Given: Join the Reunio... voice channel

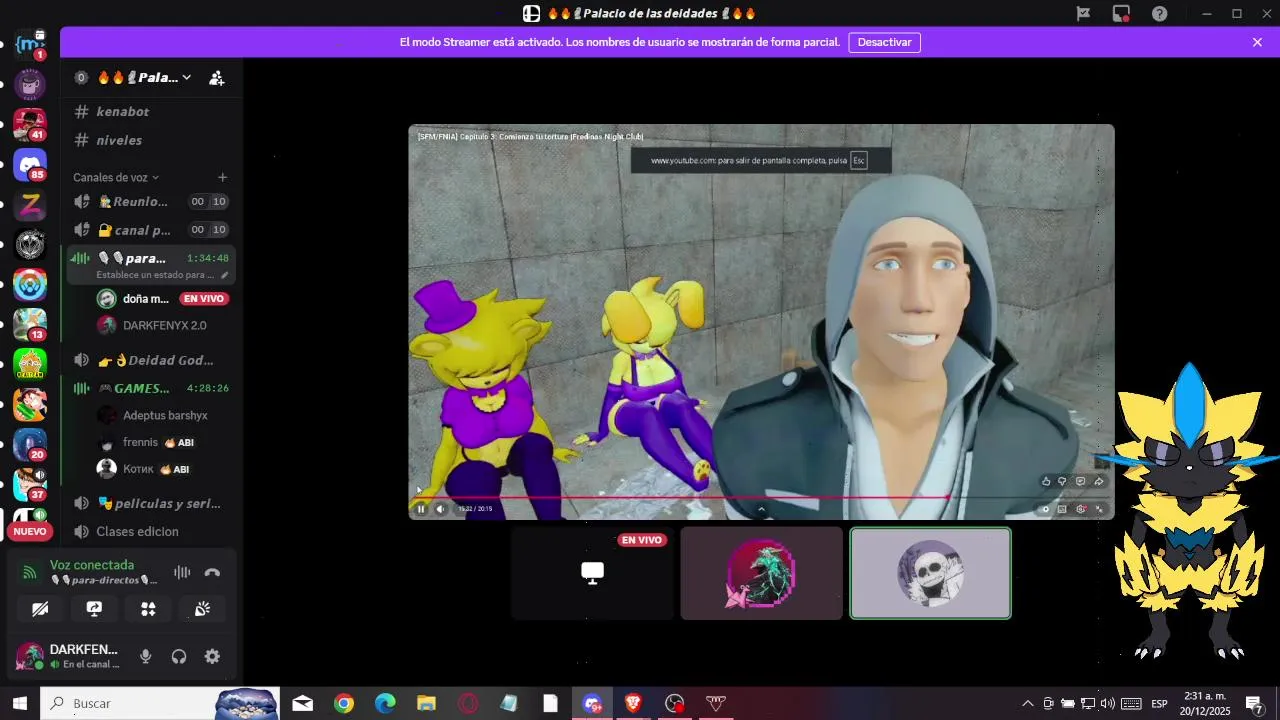Looking at the screenshot, I should click(x=150, y=202).
